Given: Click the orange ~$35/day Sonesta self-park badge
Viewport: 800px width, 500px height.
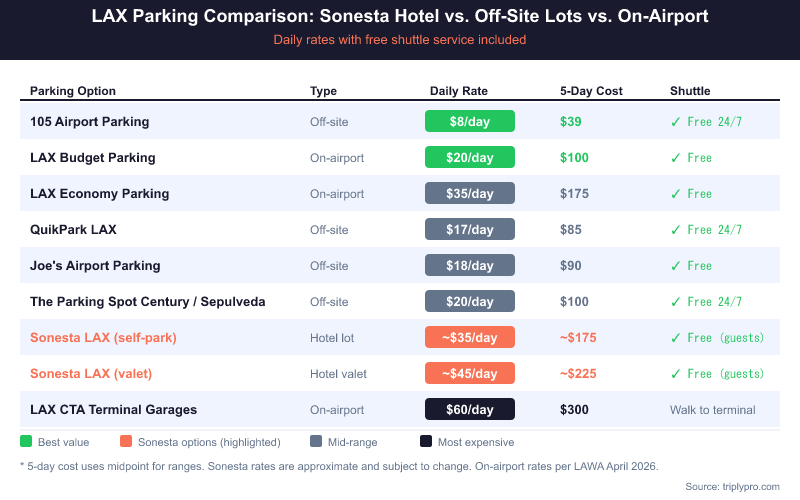Looking at the screenshot, I should pos(469,337).
